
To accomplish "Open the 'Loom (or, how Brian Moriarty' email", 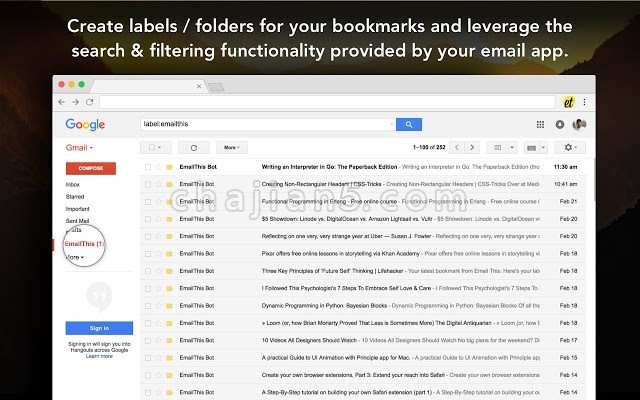I will (362, 323).
